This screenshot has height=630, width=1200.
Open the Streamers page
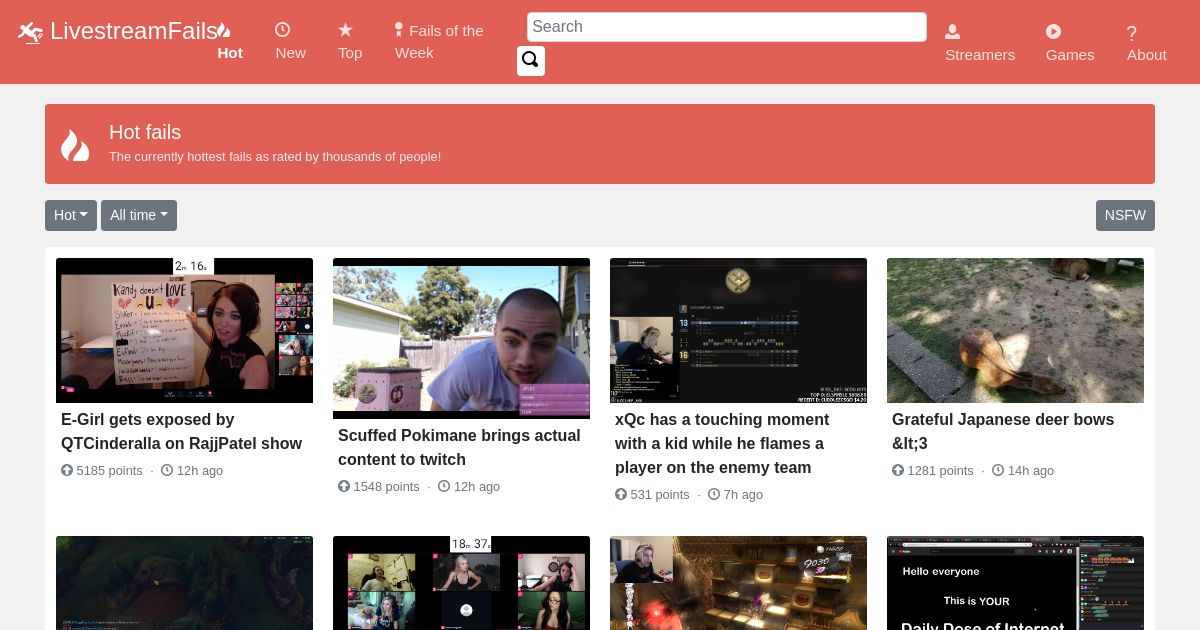980,55
